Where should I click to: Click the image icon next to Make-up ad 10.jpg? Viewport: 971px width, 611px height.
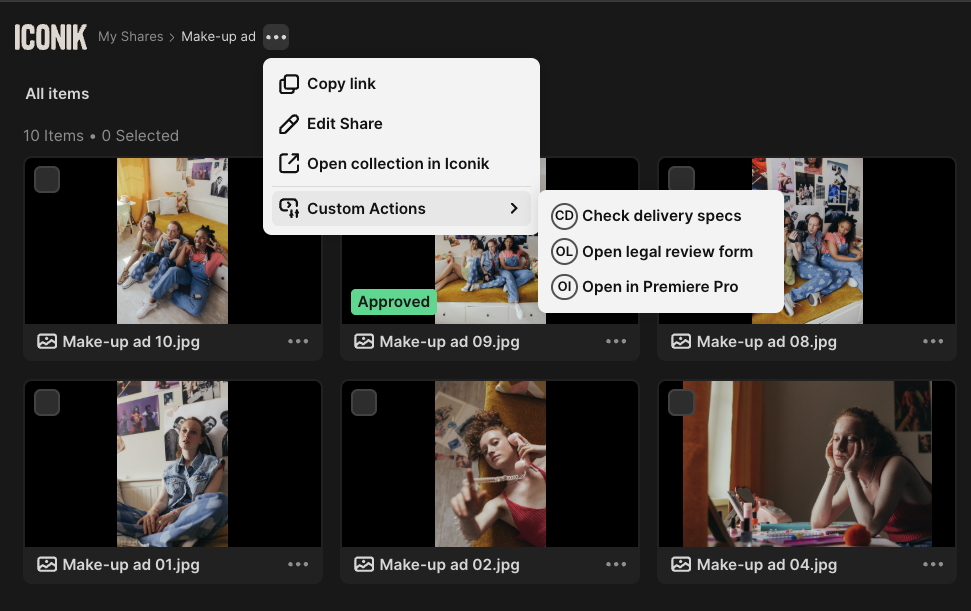[x=46, y=341]
